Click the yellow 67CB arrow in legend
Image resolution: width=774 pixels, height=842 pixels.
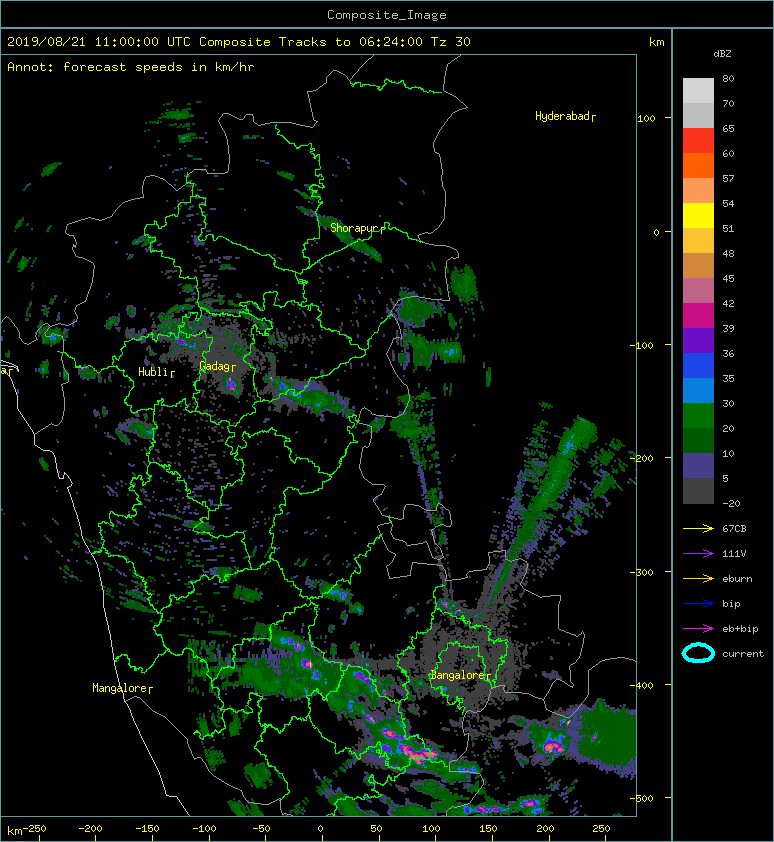click(x=698, y=528)
